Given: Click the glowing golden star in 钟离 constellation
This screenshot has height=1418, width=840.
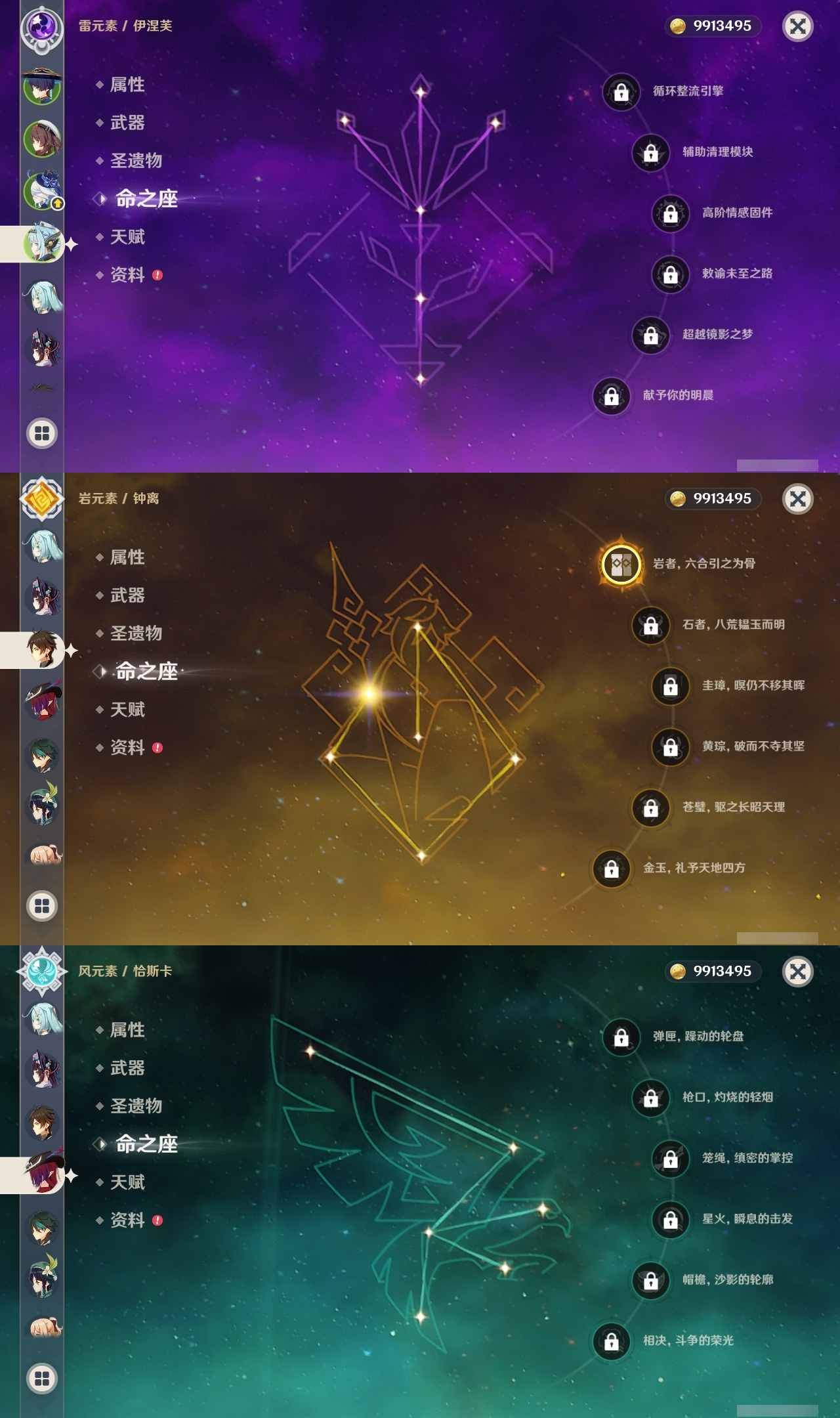Looking at the screenshot, I should [369, 694].
